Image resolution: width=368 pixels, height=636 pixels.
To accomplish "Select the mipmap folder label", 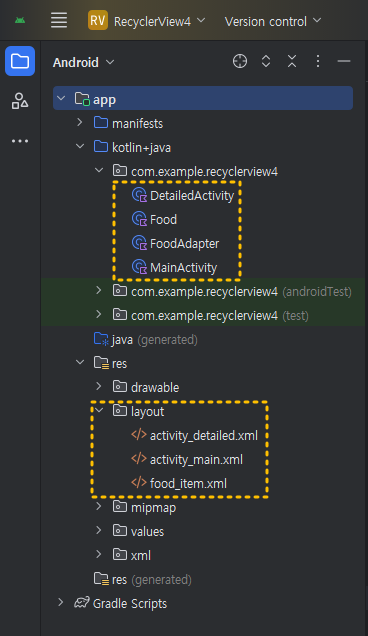I will (x=153, y=508).
